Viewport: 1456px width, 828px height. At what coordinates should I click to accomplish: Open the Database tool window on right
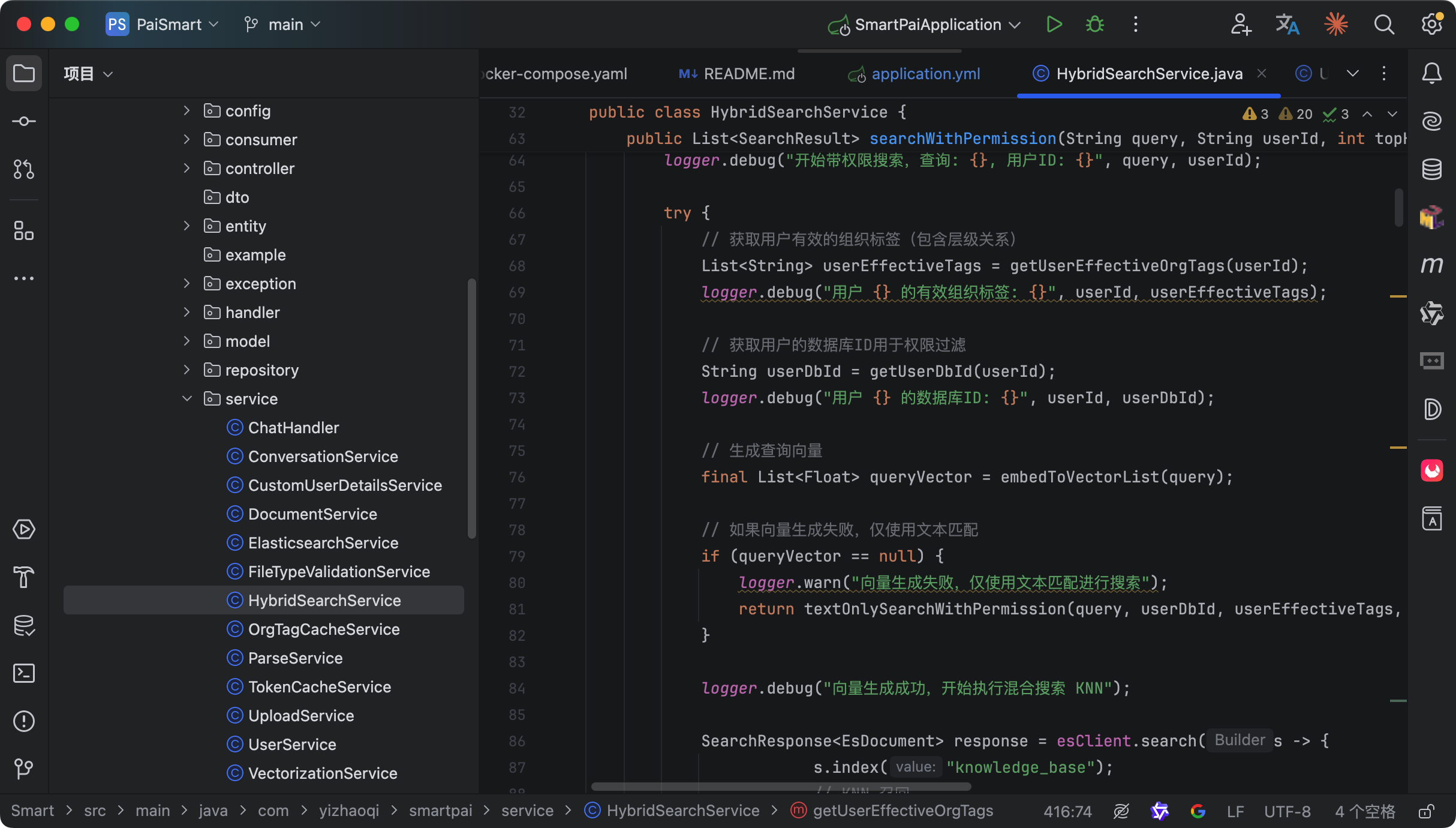pyautogui.click(x=1432, y=169)
